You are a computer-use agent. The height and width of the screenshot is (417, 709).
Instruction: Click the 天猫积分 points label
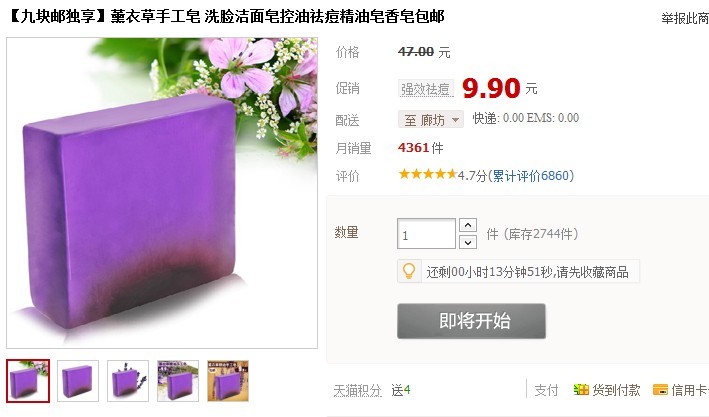coord(357,390)
